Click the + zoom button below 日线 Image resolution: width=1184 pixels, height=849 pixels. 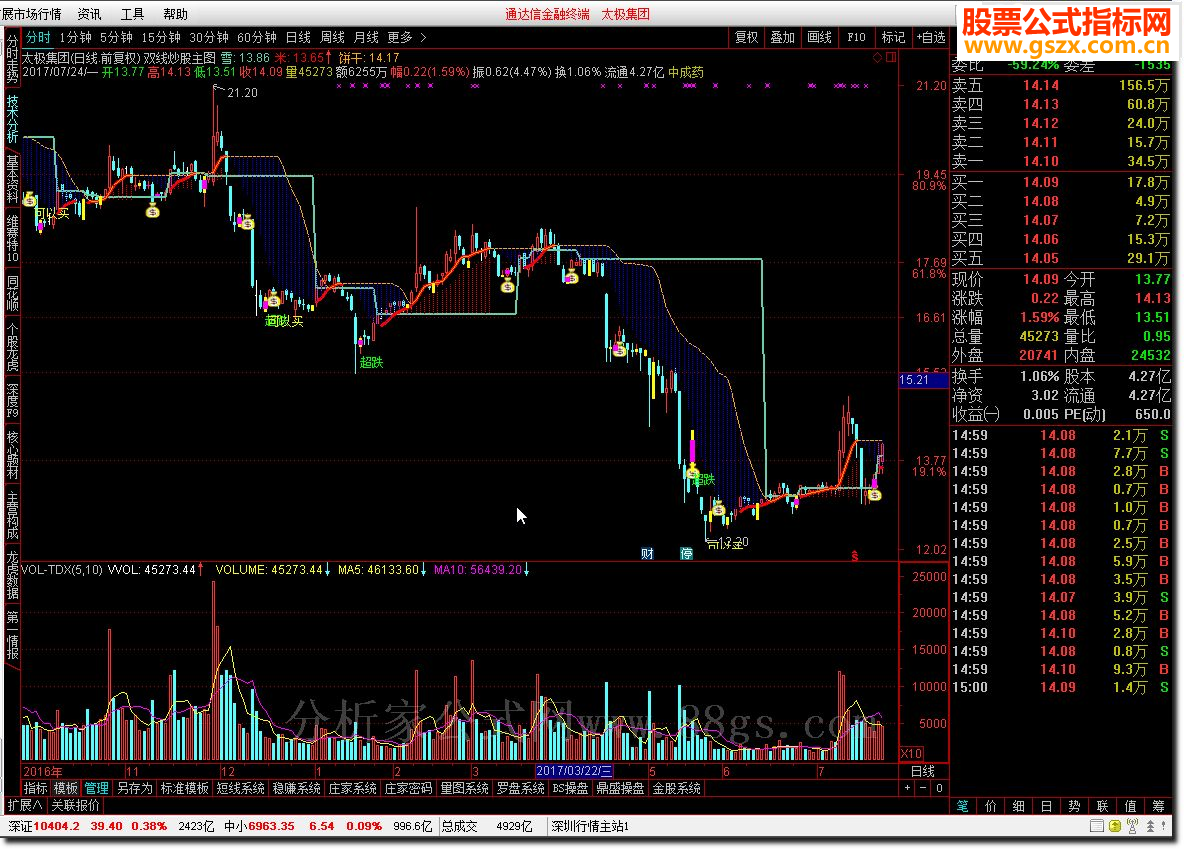pyautogui.click(x=908, y=788)
